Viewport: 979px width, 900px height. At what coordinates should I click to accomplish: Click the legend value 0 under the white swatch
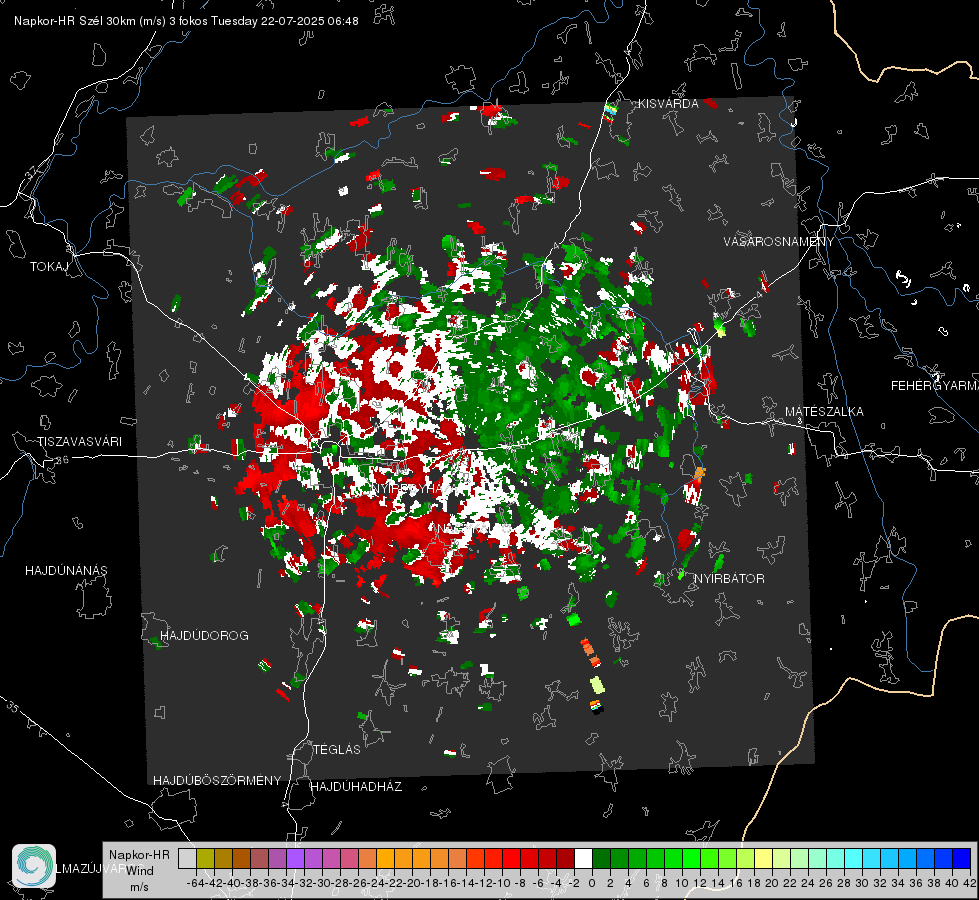pyautogui.click(x=592, y=883)
